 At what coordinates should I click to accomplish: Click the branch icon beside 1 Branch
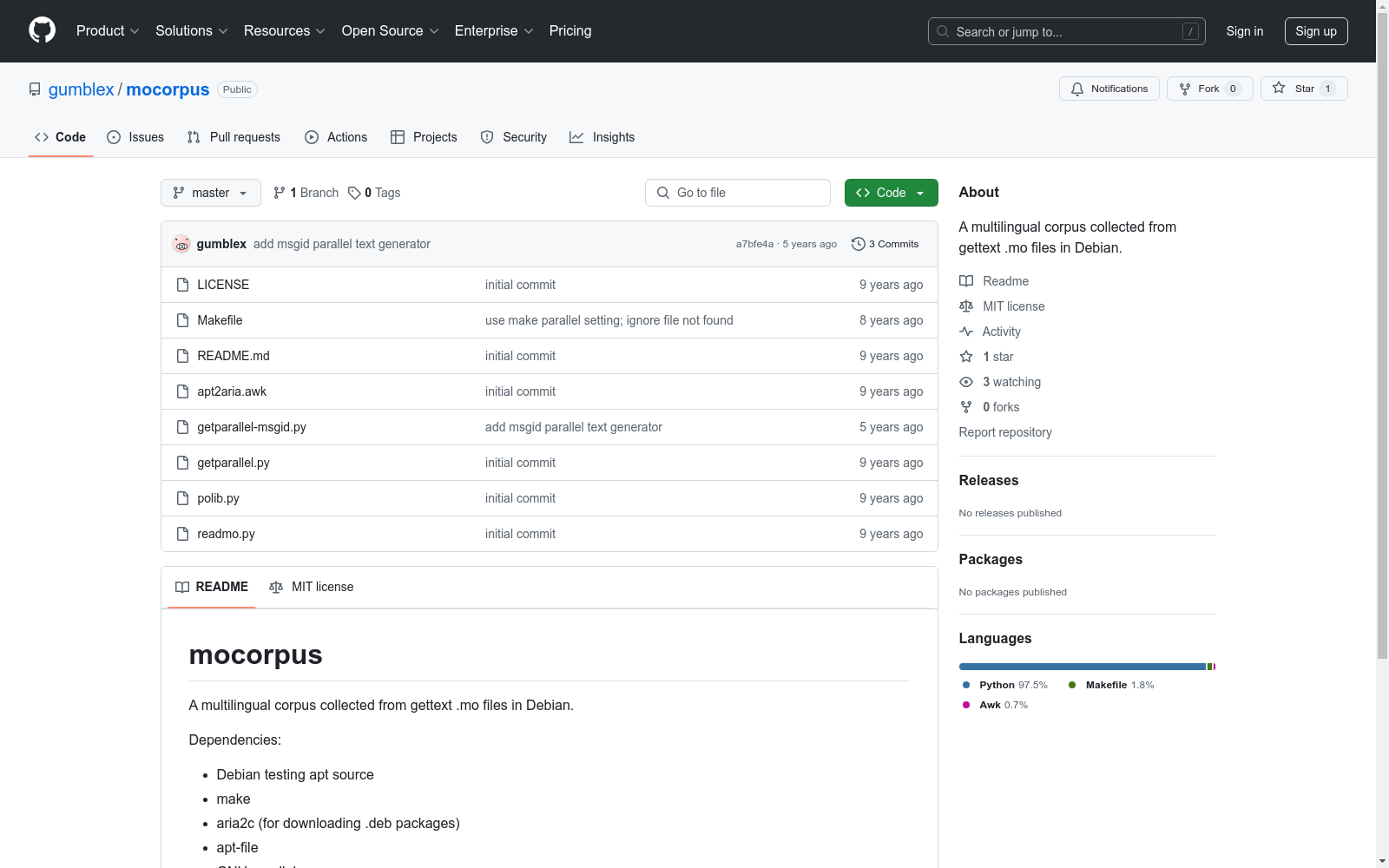click(x=280, y=193)
